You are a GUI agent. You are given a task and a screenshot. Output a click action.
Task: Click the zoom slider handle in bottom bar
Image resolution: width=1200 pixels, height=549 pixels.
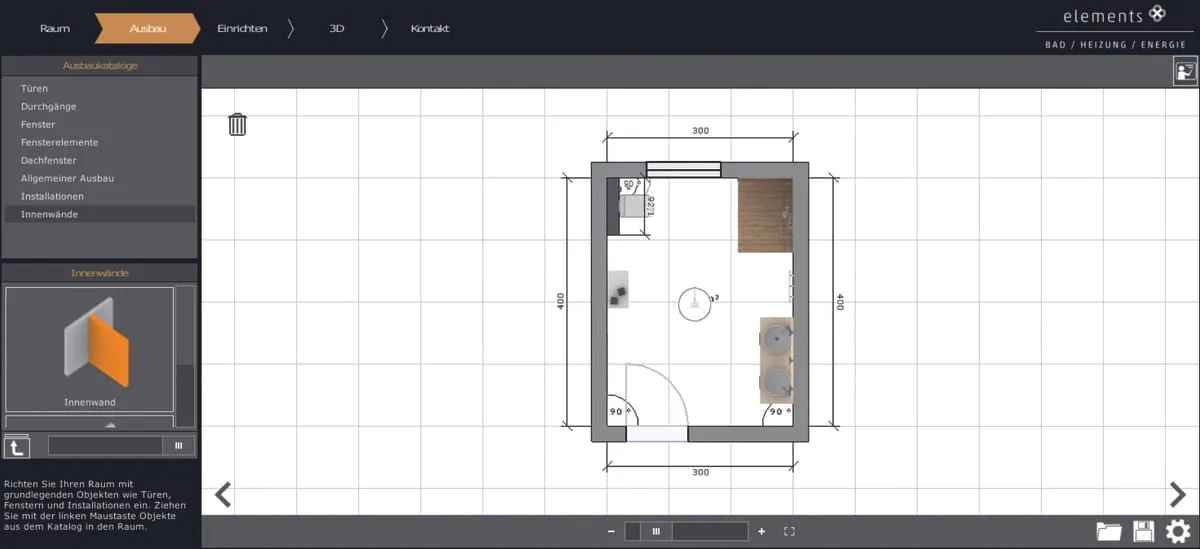(656, 532)
